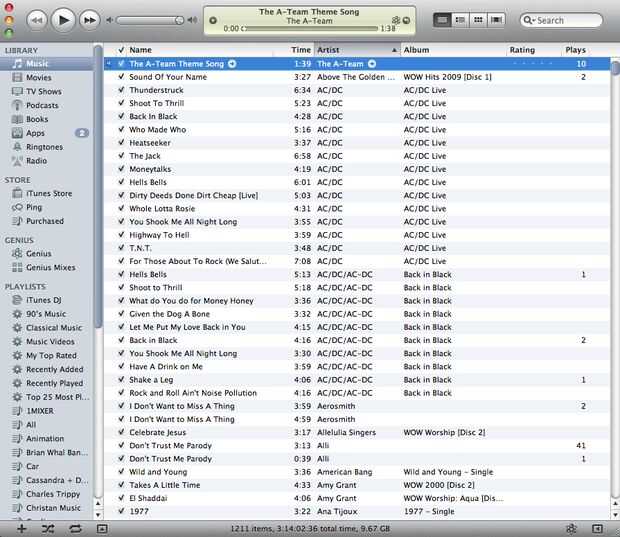Image resolution: width=620 pixels, height=537 pixels.
Task: Sort by Artist column header
Action: [357, 50]
